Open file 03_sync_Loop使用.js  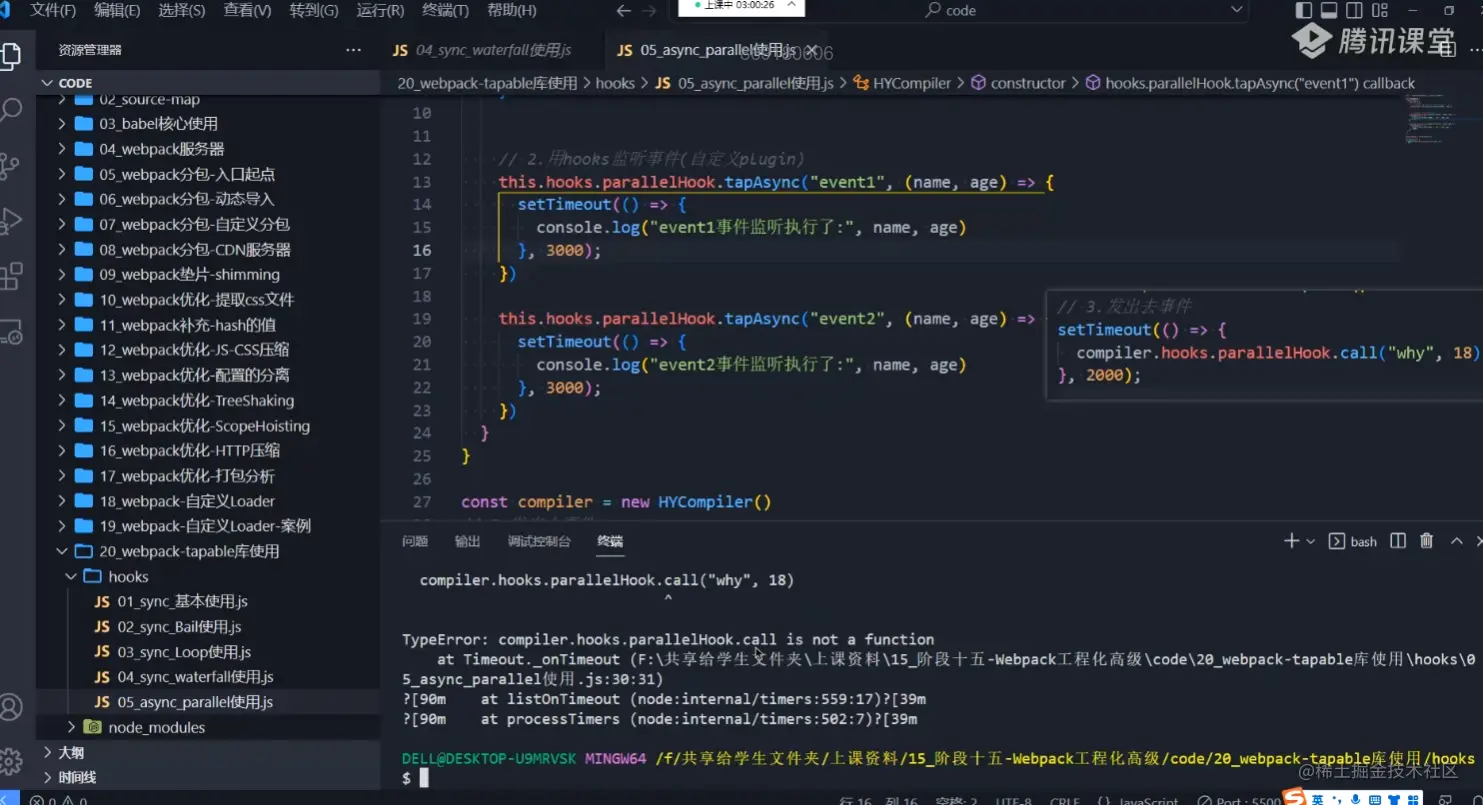click(208, 652)
